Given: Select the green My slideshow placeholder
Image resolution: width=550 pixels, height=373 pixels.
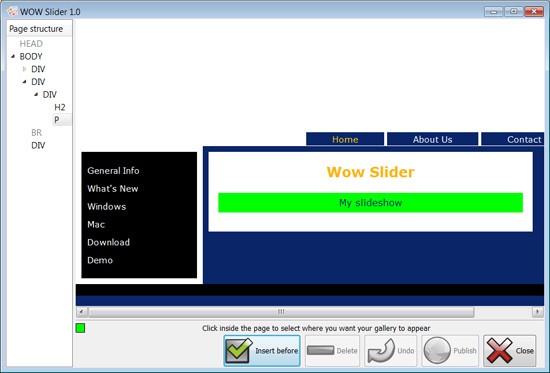Looking at the screenshot, I should tap(370, 202).
